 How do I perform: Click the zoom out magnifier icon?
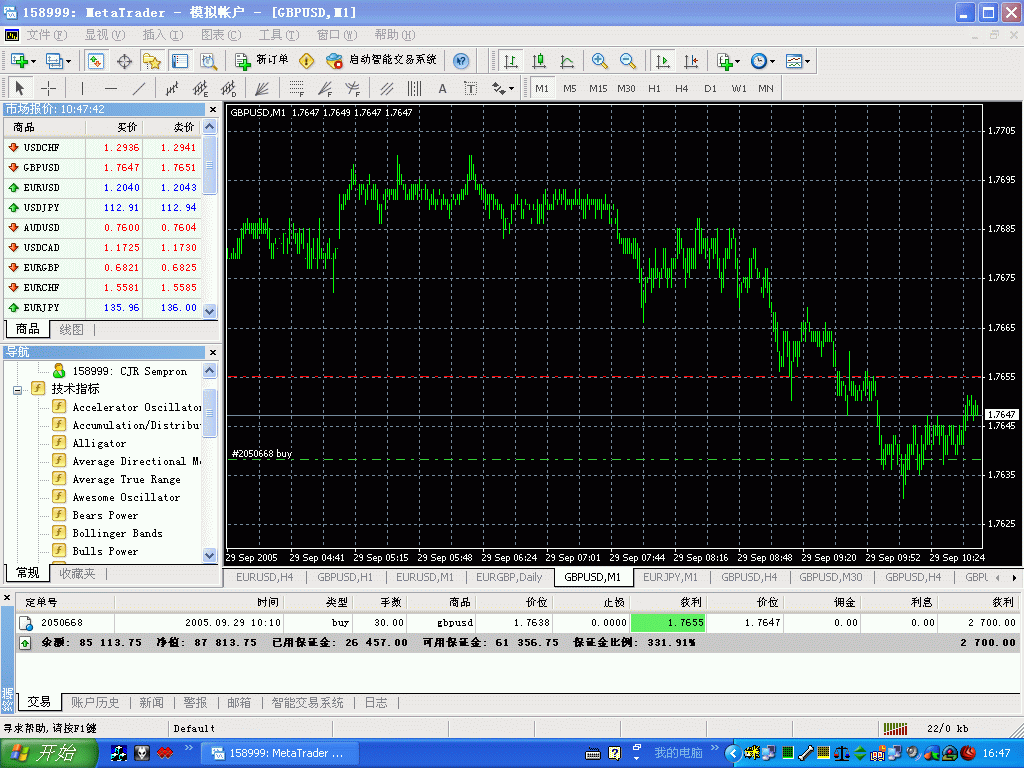pos(628,61)
